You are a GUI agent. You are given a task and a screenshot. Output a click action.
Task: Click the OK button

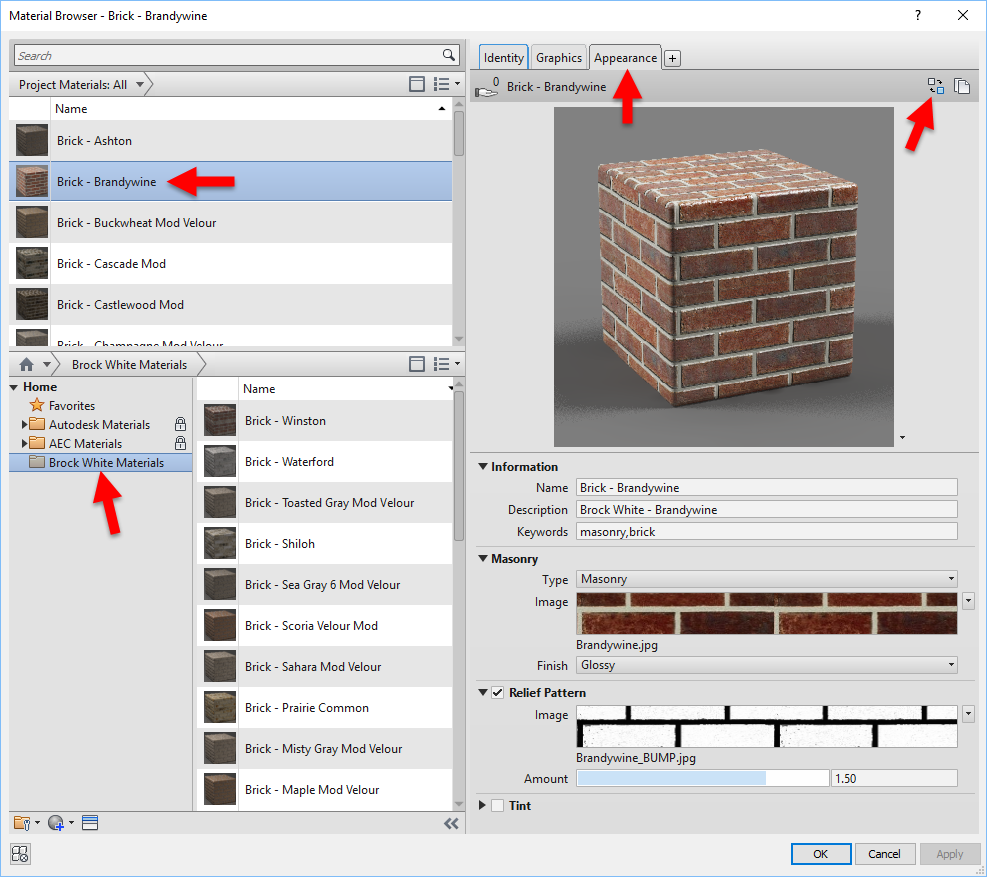[820, 854]
